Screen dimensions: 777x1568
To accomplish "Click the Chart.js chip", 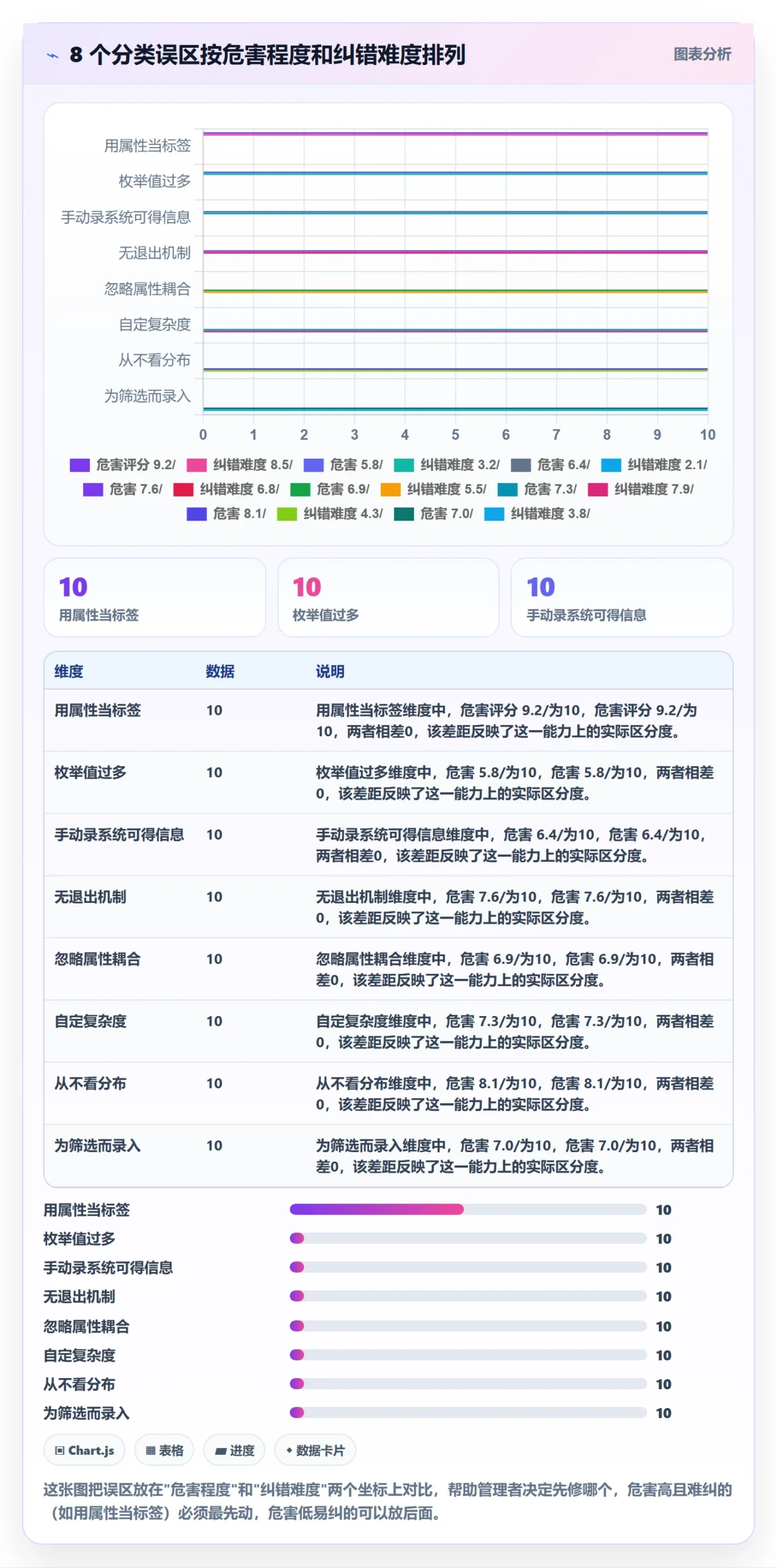I will pos(84,1450).
